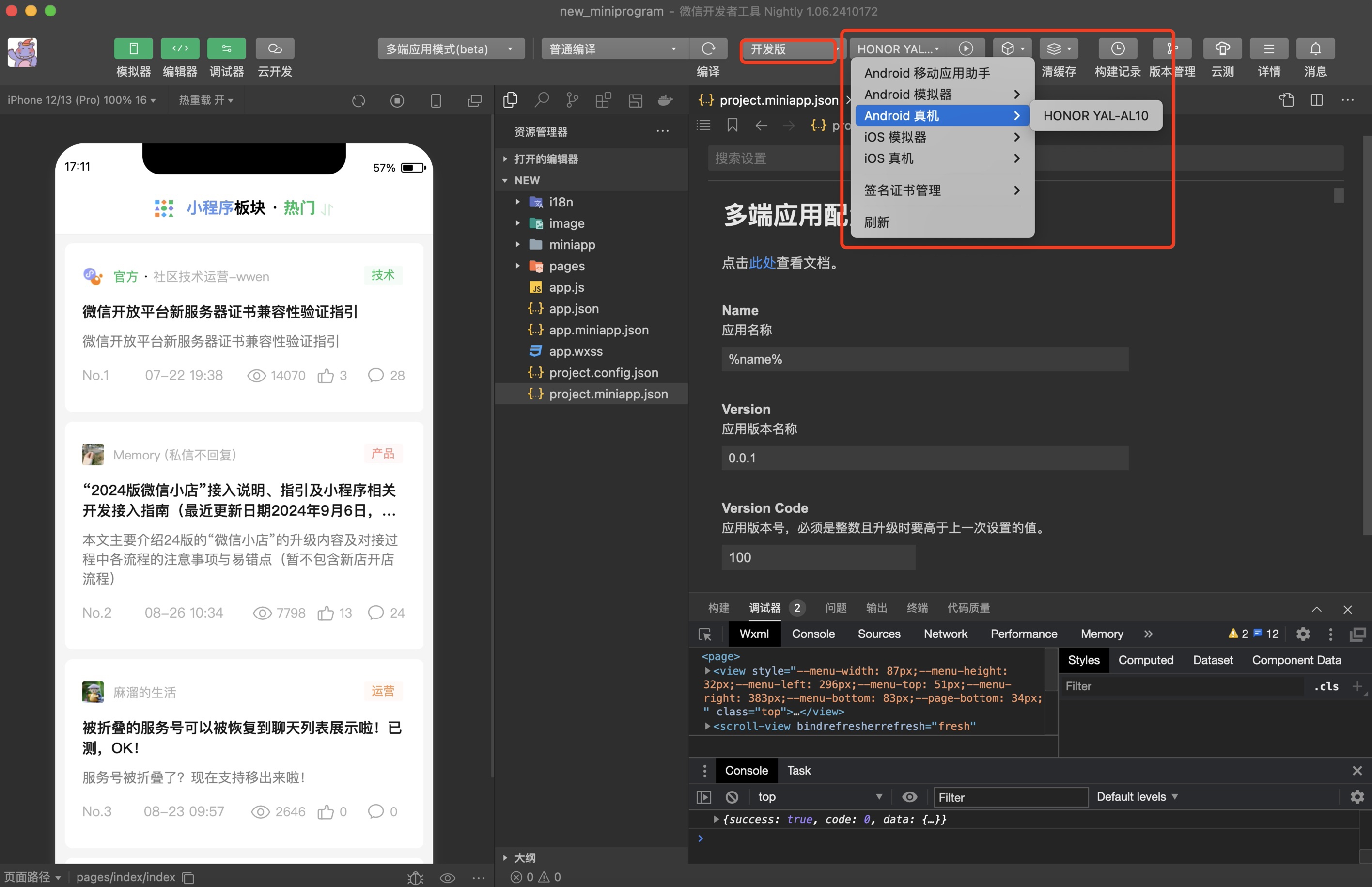1372x887 pixels.
Task: Open version management (版本管理)
Action: click(1171, 49)
